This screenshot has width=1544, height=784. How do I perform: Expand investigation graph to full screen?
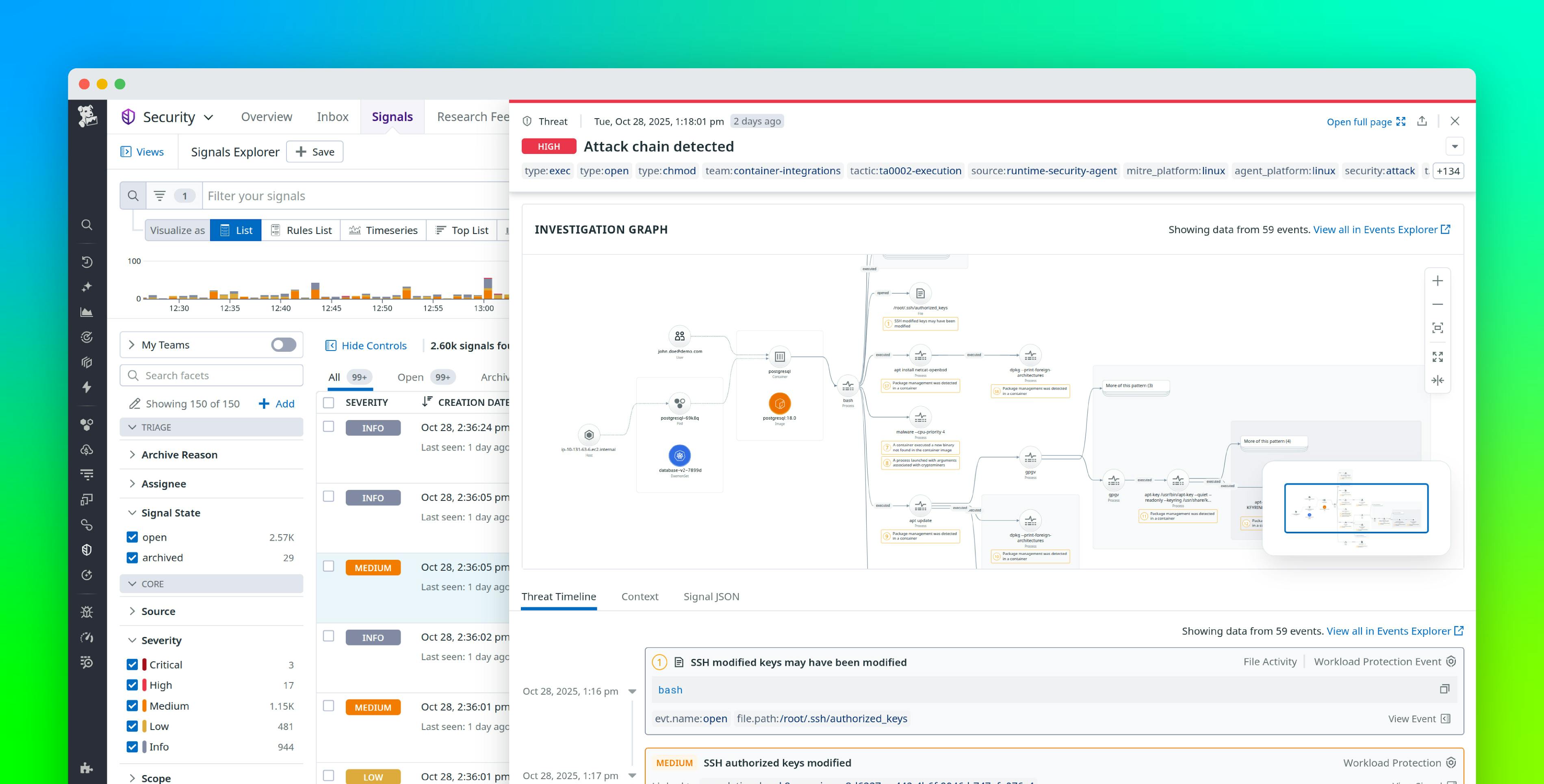(x=1438, y=356)
